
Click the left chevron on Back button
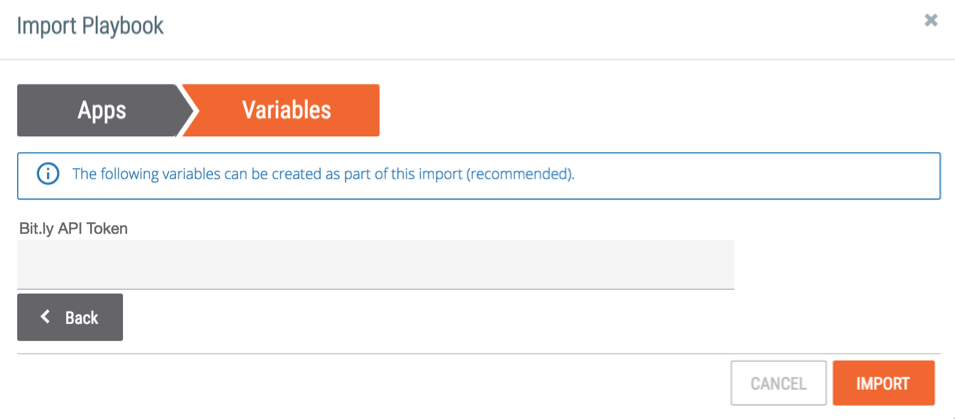click(44, 317)
